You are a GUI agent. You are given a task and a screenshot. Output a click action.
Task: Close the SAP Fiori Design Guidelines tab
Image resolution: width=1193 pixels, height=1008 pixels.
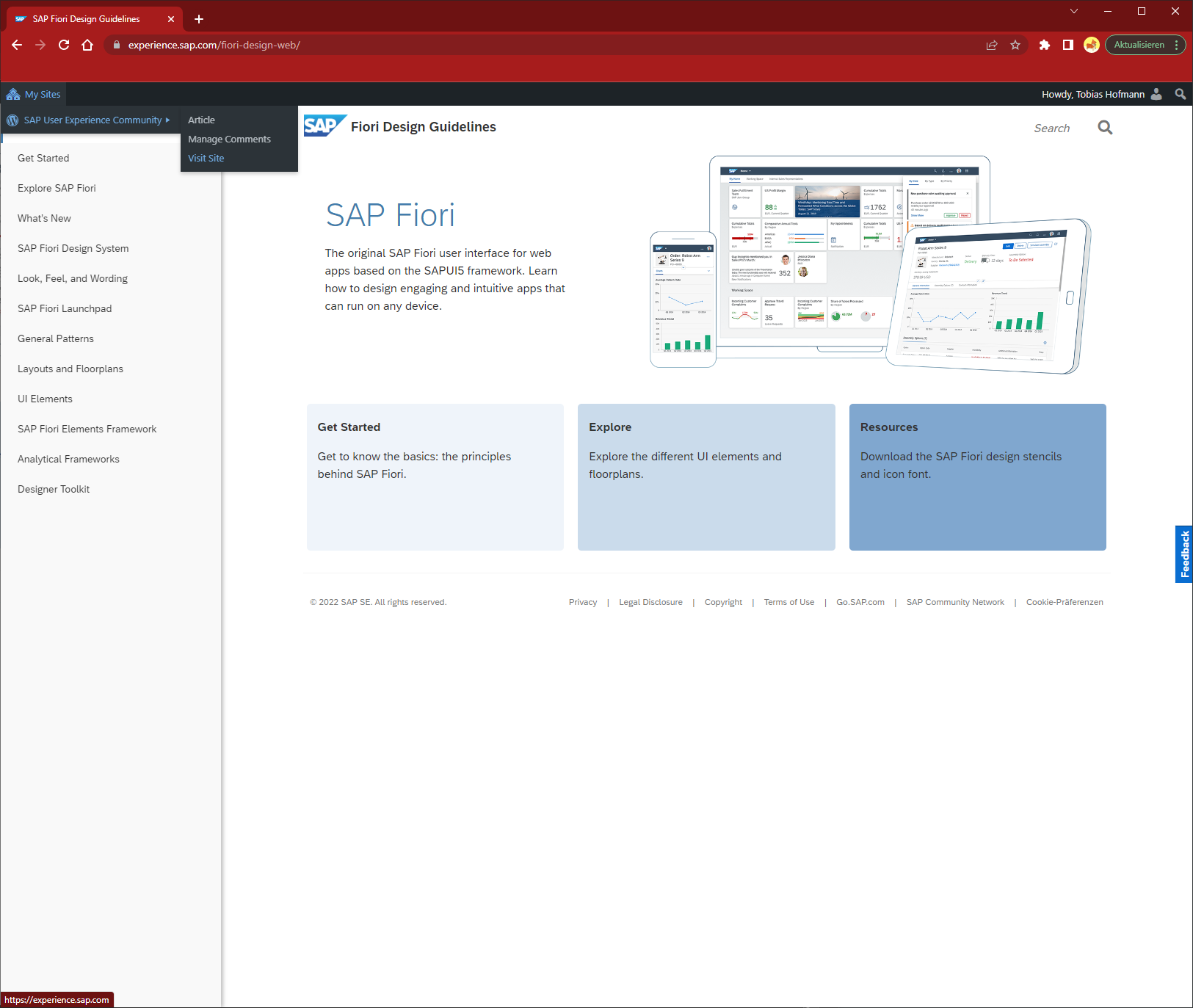click(171, 19)
